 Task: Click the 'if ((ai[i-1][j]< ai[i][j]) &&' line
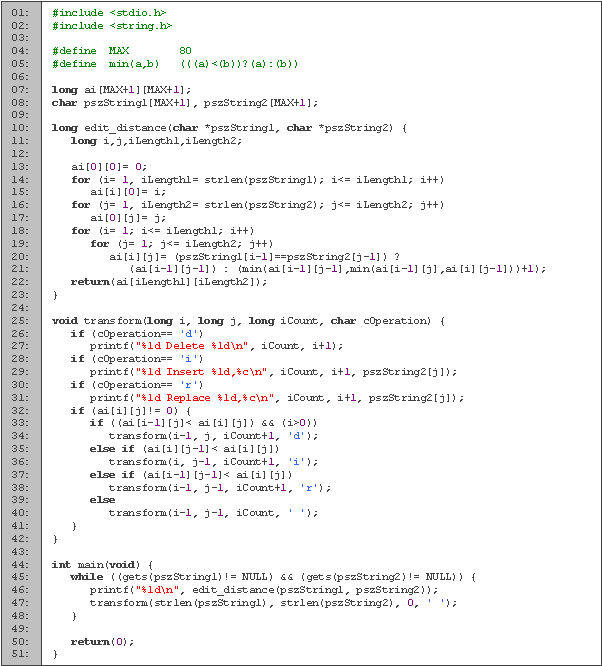(x=204, y=423)
